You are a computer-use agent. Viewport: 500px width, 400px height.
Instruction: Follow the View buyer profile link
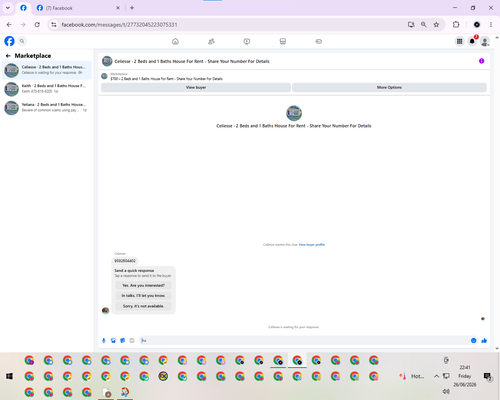pyautogui.click(x=312, y=245)
